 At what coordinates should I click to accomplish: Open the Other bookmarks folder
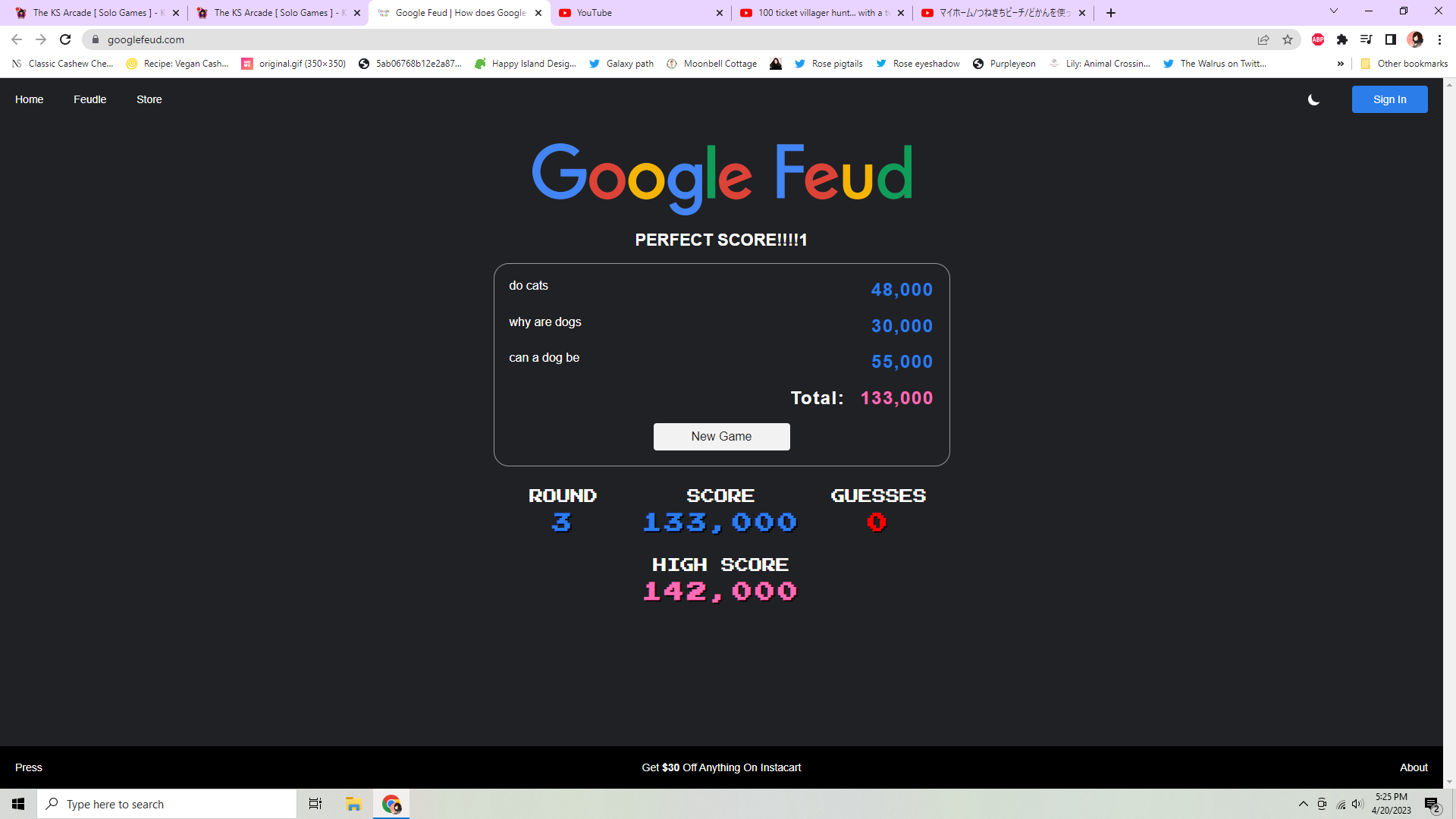1404,64
